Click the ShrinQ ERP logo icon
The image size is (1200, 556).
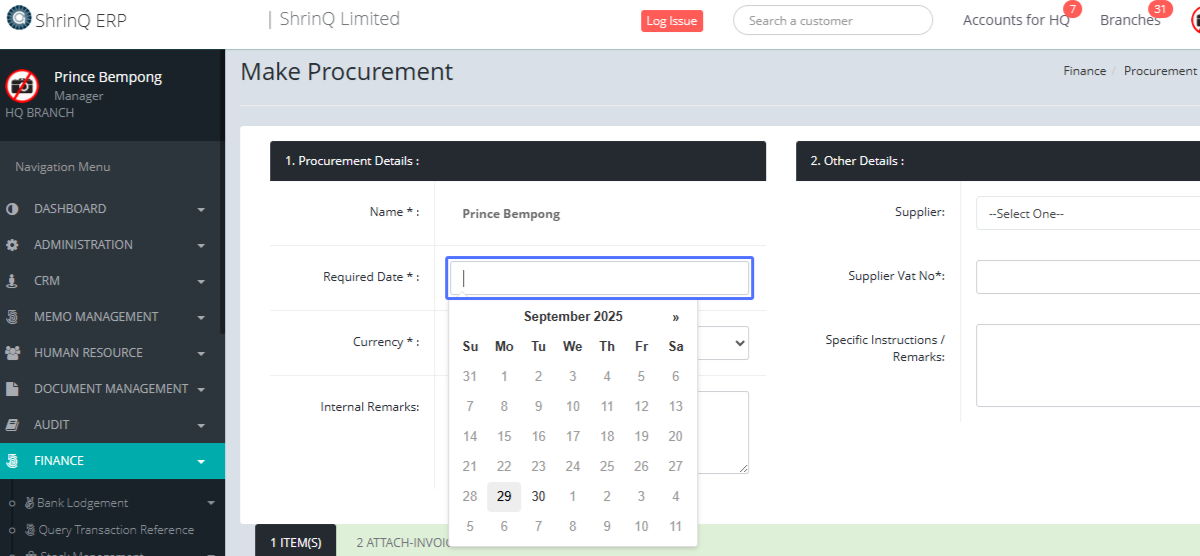(x=18, y=19)
